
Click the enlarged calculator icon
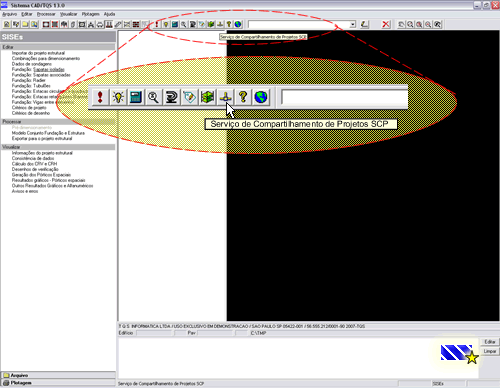pyautogui.click(x=136, y=97)
